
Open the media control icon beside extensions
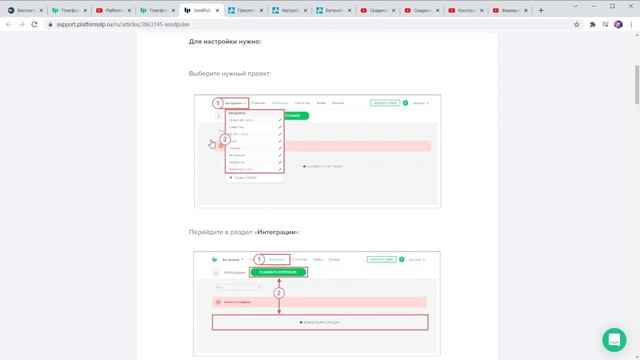(605, 24)
